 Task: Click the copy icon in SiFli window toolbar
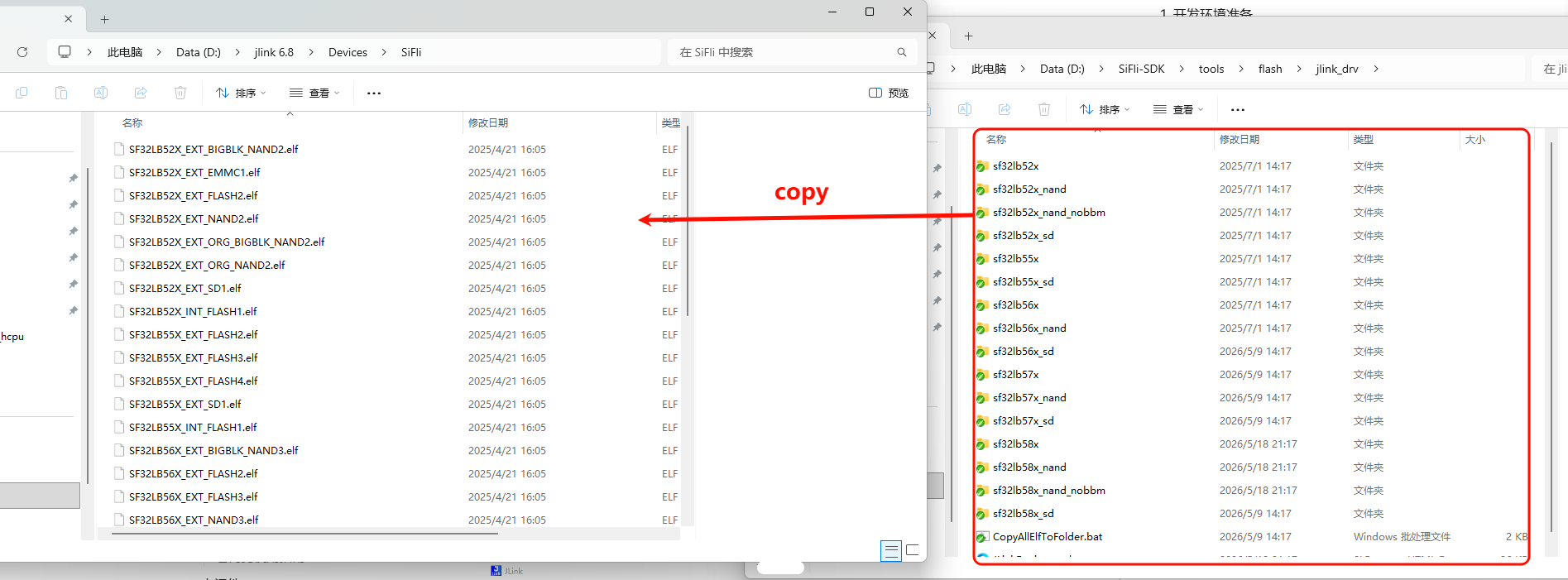click(x=22, y=93)
